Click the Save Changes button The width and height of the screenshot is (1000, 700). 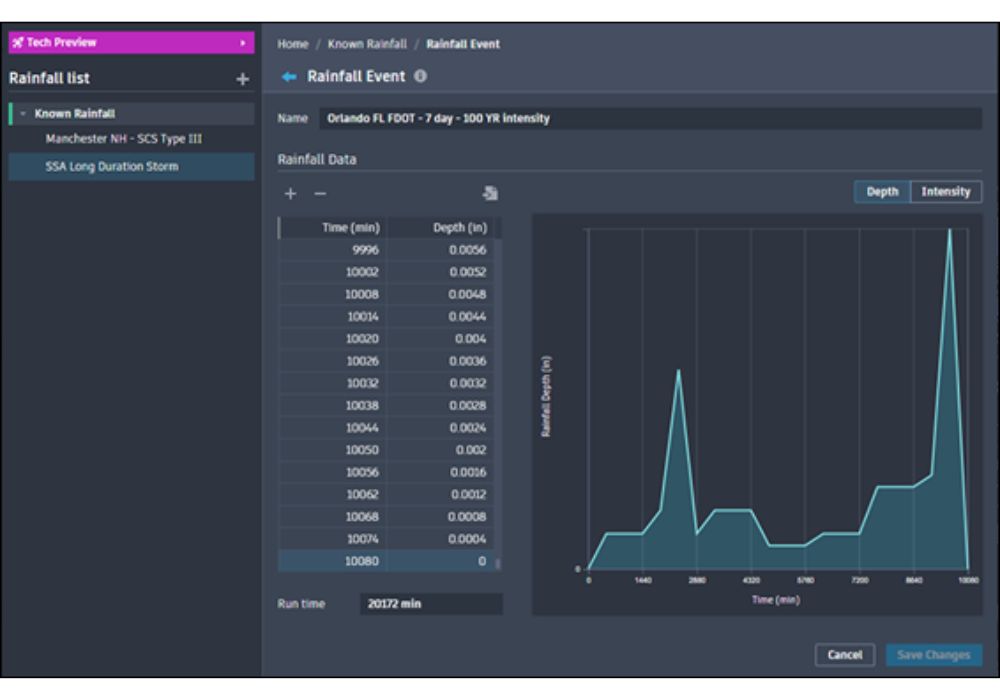(x=933, y=655)
